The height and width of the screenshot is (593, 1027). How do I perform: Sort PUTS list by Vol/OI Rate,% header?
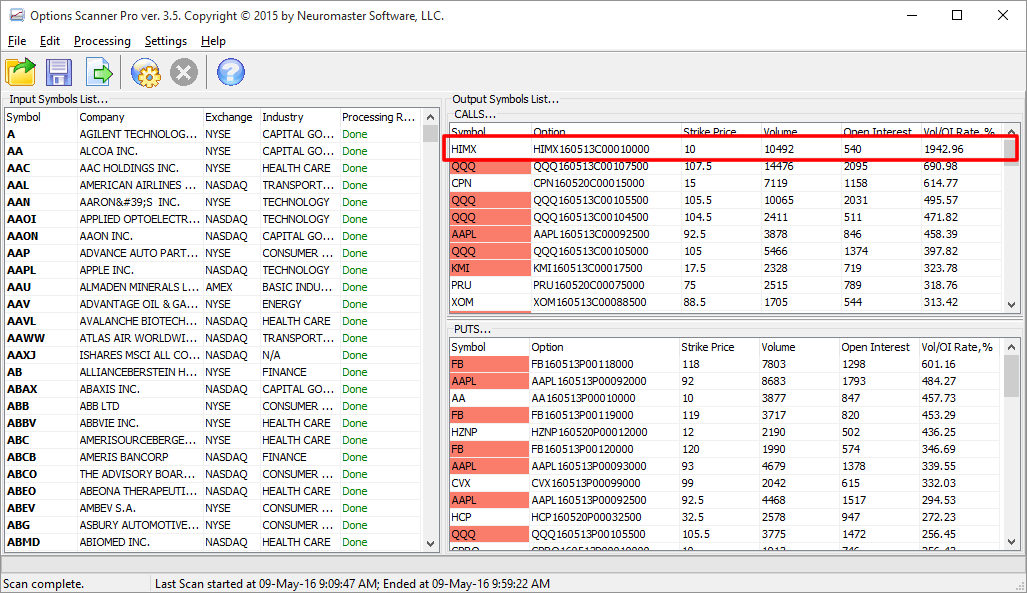(x=960, y=347)
